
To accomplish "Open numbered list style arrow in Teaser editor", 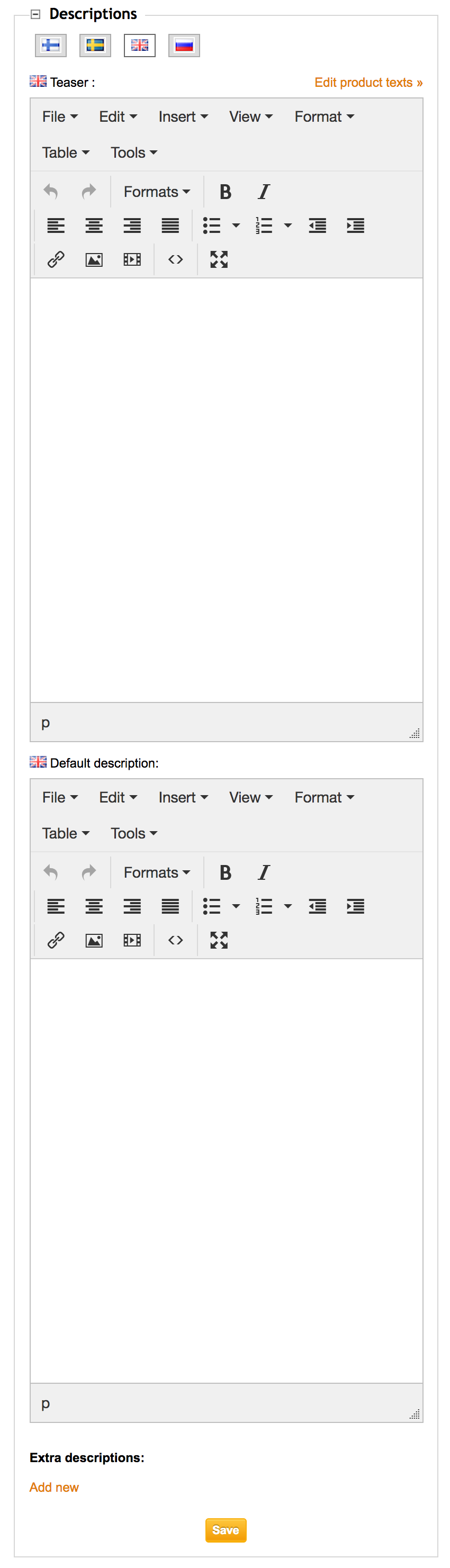I will click(288, 226).
